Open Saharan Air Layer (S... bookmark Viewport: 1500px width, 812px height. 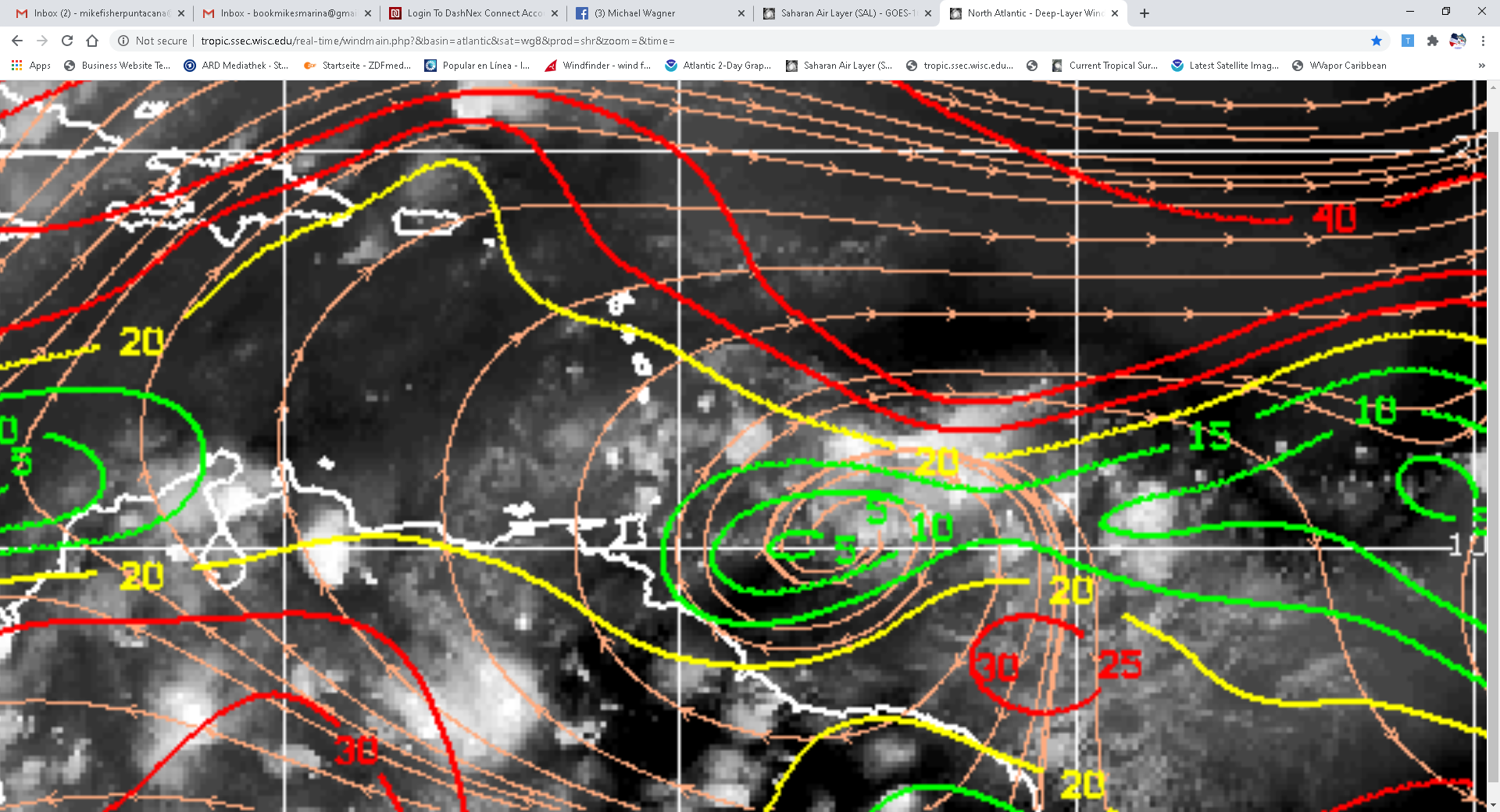[x=839, y=66]
